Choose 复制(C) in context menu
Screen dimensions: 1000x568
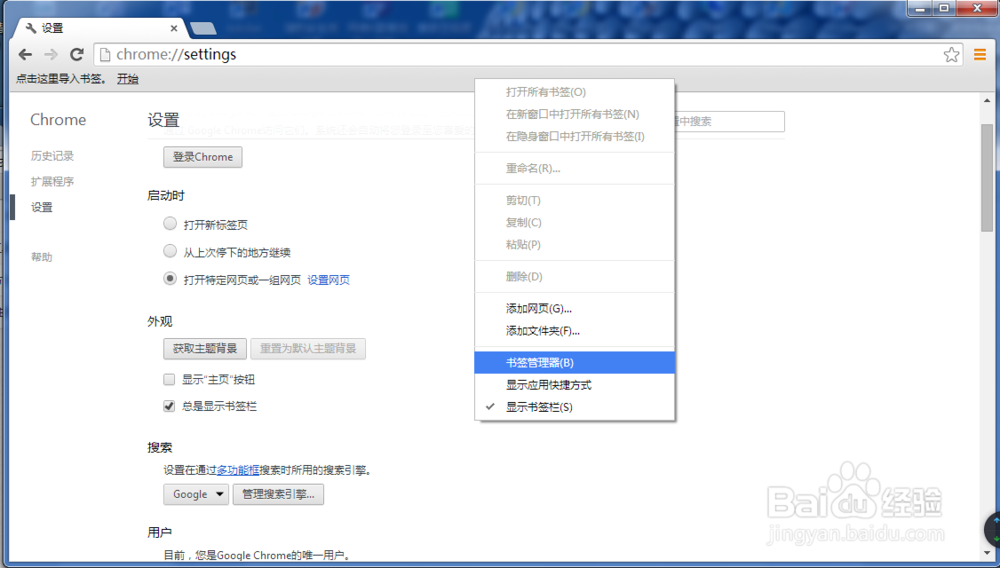(x=575, y=222)
